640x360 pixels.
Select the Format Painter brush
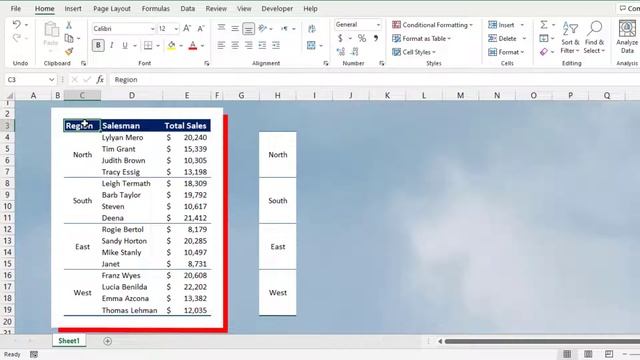(69, 51)
